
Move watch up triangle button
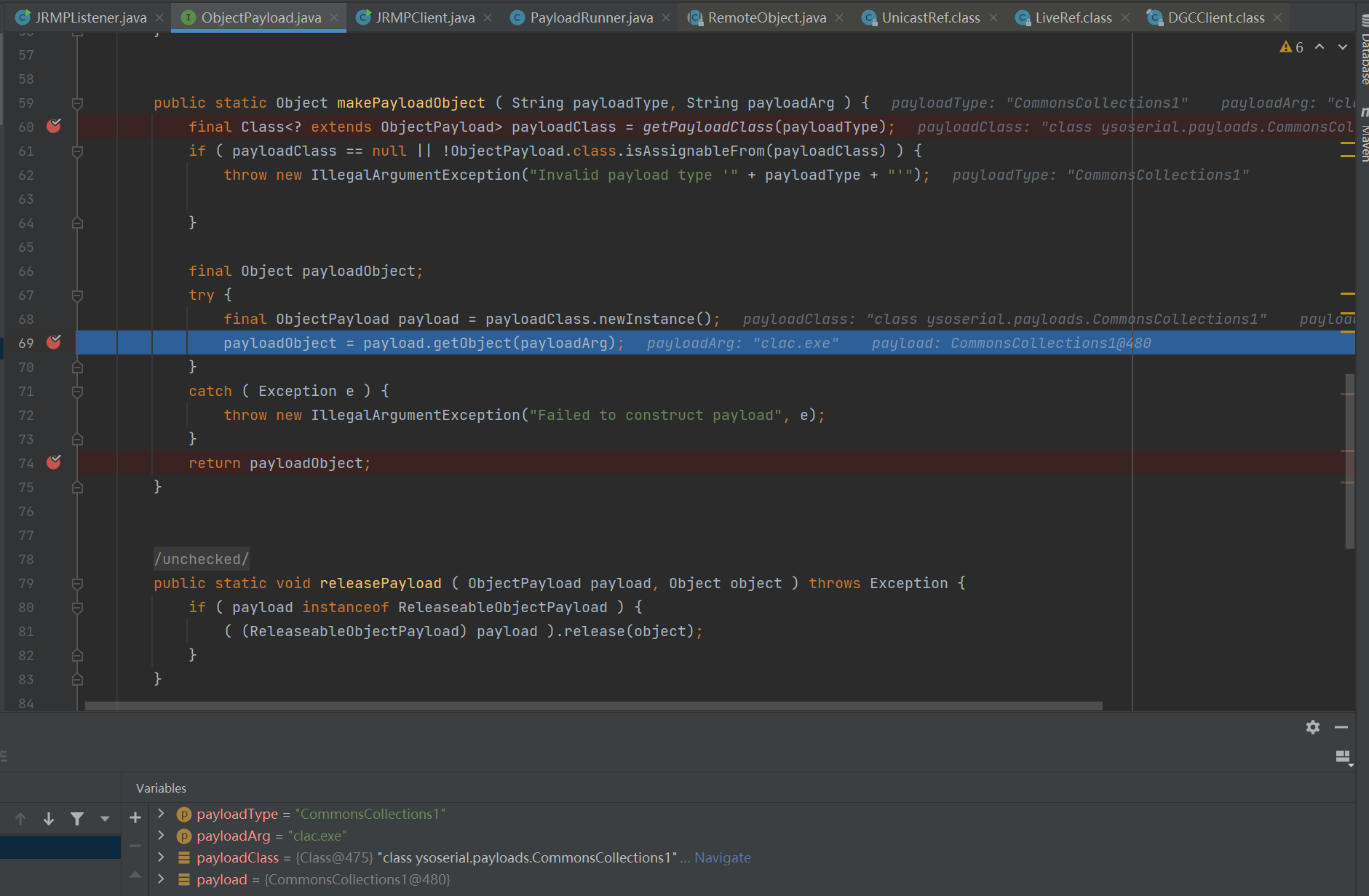coord(135,874)
